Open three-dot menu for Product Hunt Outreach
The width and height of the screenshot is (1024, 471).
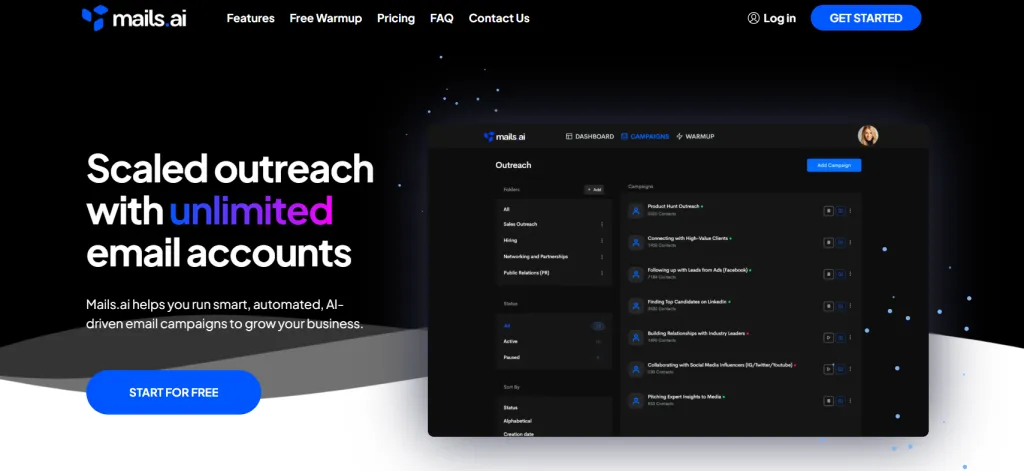(x=850, y=210)
